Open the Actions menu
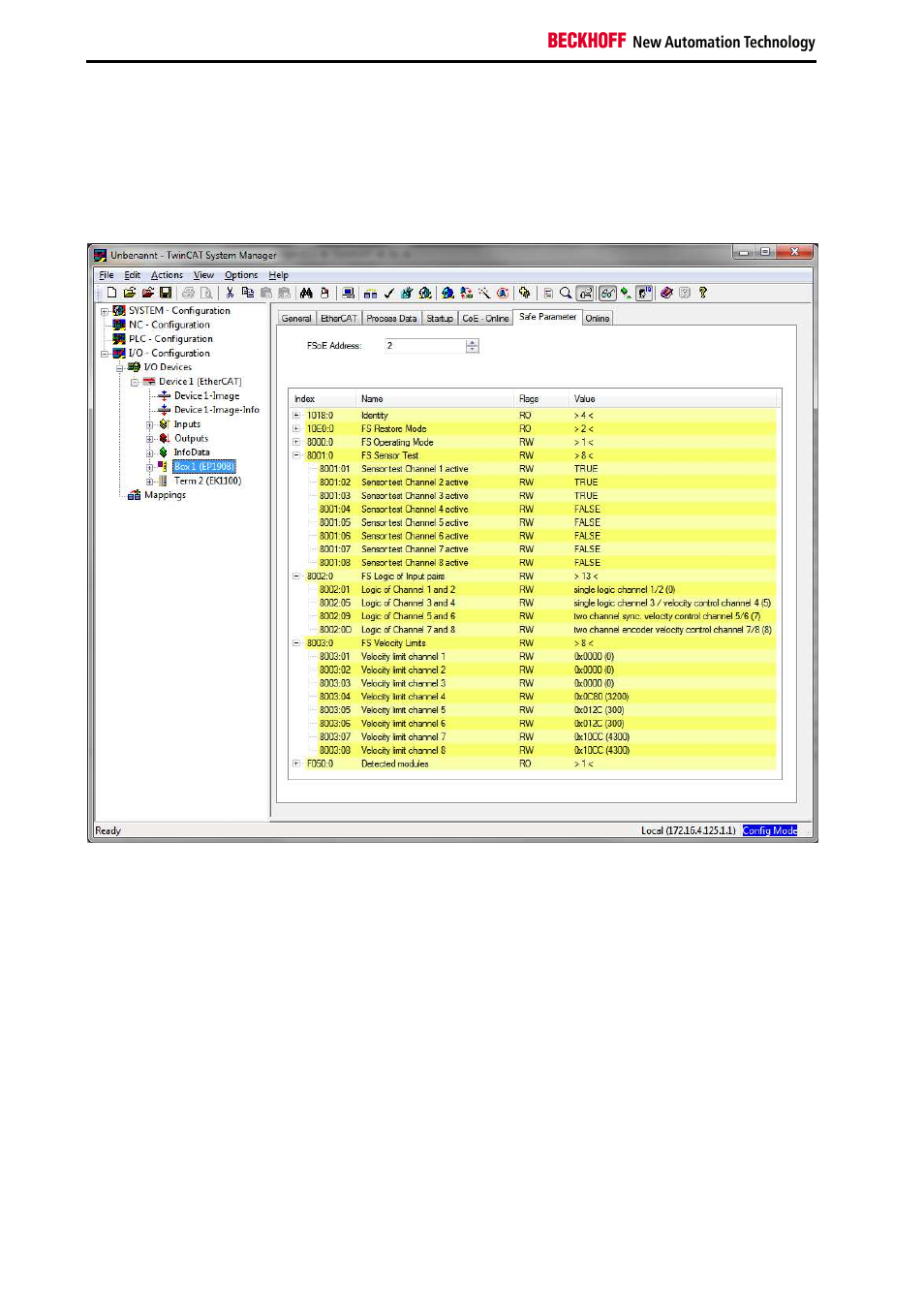 [167, 275]
